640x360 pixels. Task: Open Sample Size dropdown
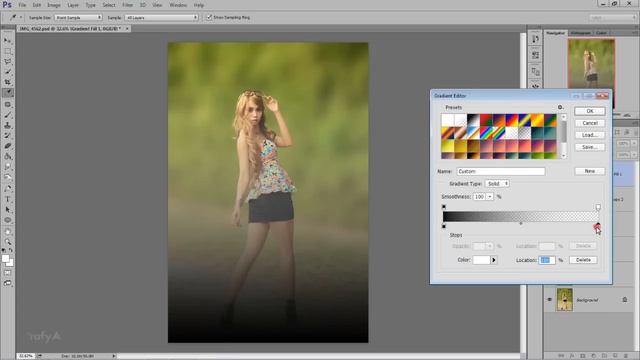[x=78, y=18]
